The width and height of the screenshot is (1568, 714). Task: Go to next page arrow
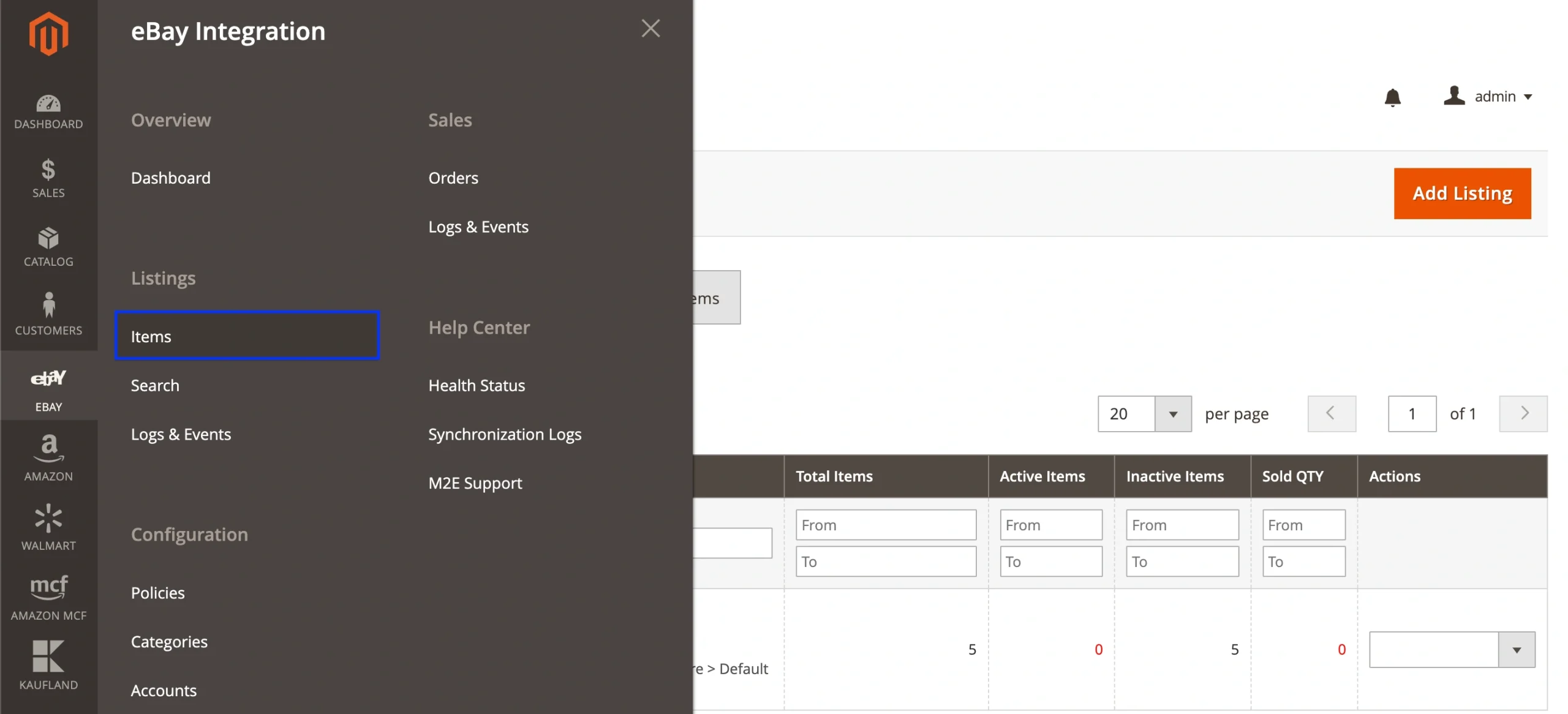coord(1523,414)
